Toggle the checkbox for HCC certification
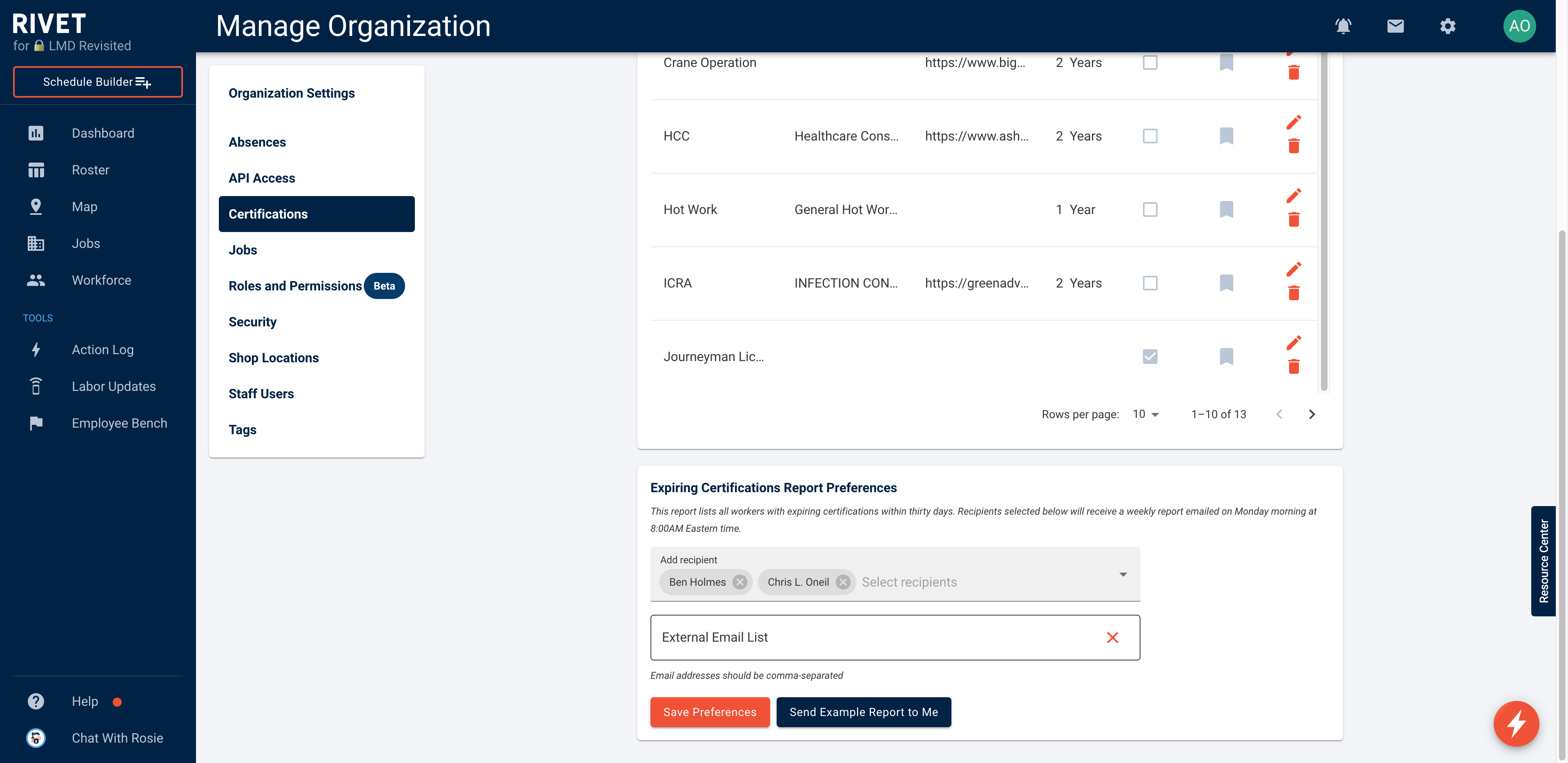Screen dimensions: 1568x763 pyautogui.click(x=1150, y=136)
